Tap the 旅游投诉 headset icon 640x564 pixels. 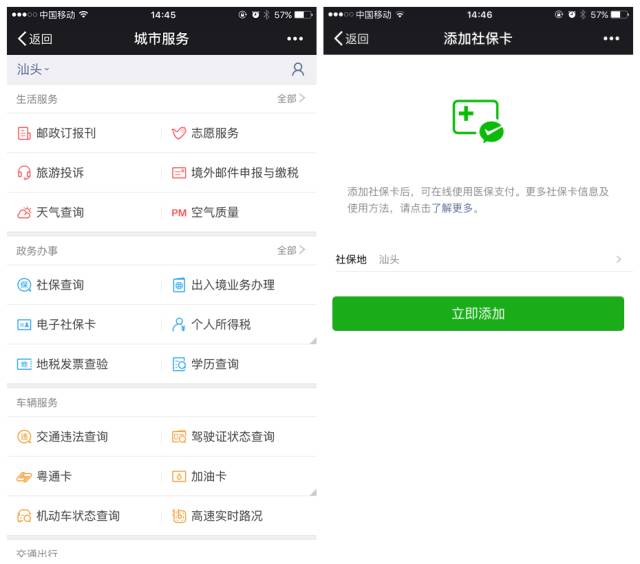(24, 173)
